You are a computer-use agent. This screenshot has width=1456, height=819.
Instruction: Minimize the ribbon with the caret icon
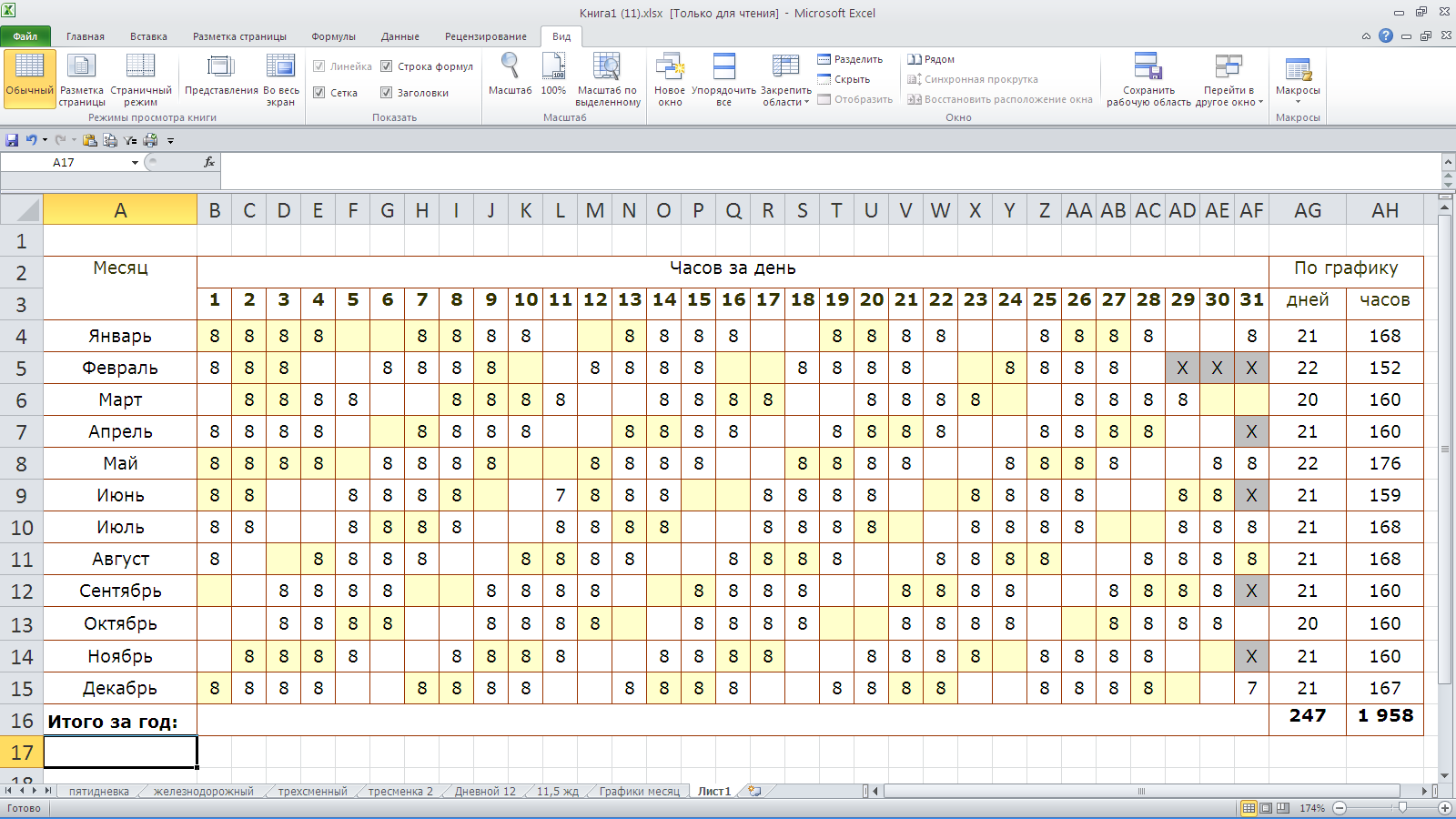click(1366, 36)
